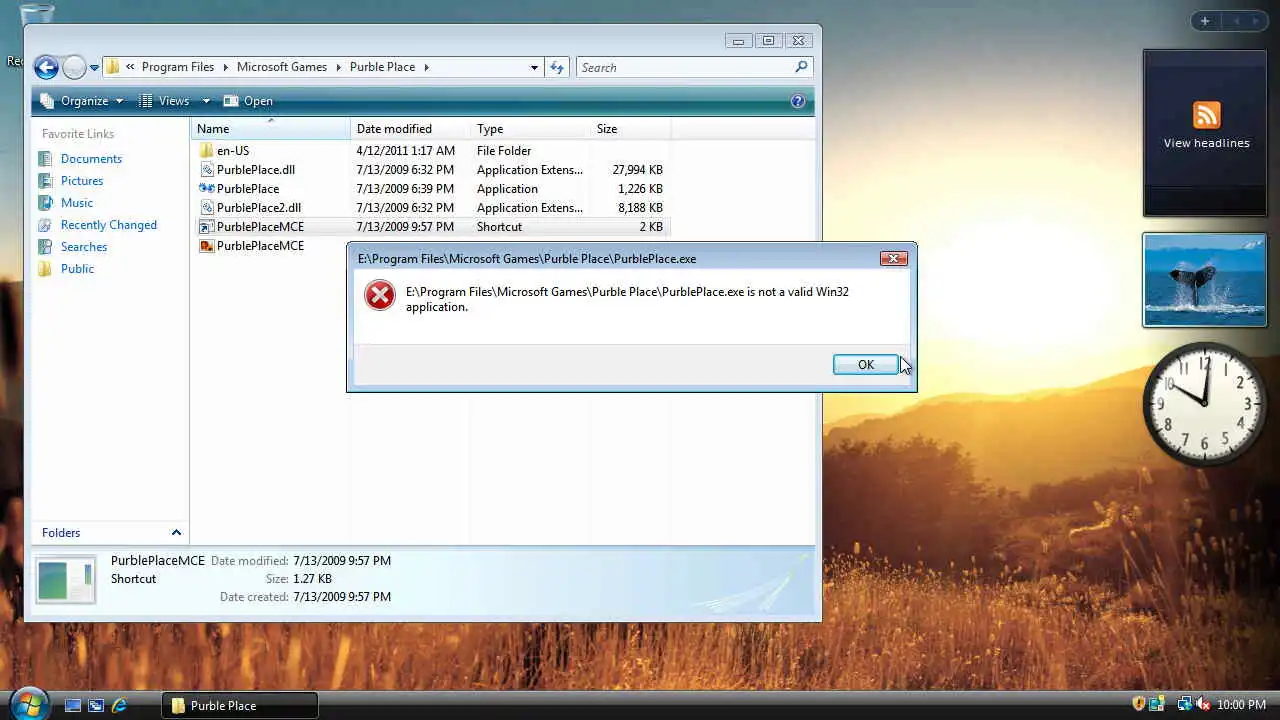This screenshot has height=720, width=1280.
Task: Click Switch between windows quick launch icon
Action: pos(96,705)
